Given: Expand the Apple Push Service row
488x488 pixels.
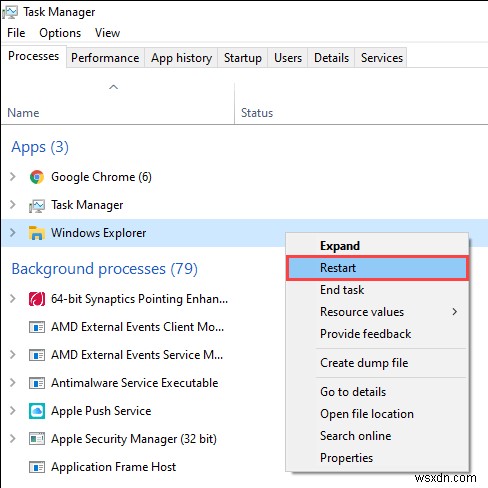Looking at the screenshot, I should point(13,410).
